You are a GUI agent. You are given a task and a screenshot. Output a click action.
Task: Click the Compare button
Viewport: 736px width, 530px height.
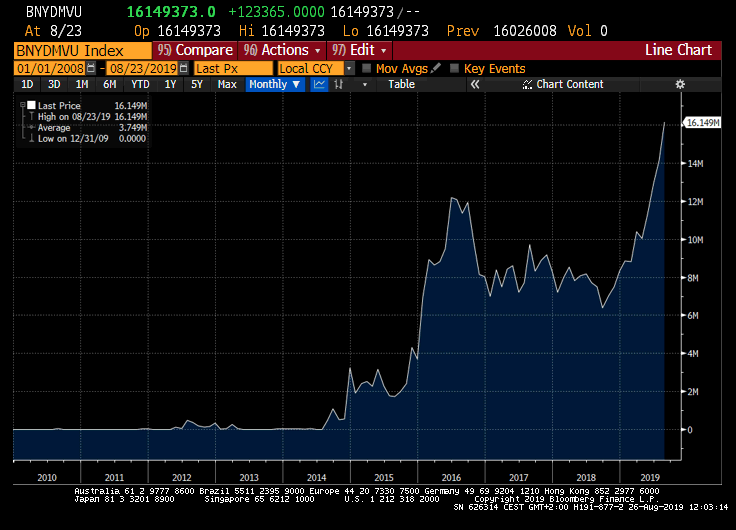pos(196,50)
